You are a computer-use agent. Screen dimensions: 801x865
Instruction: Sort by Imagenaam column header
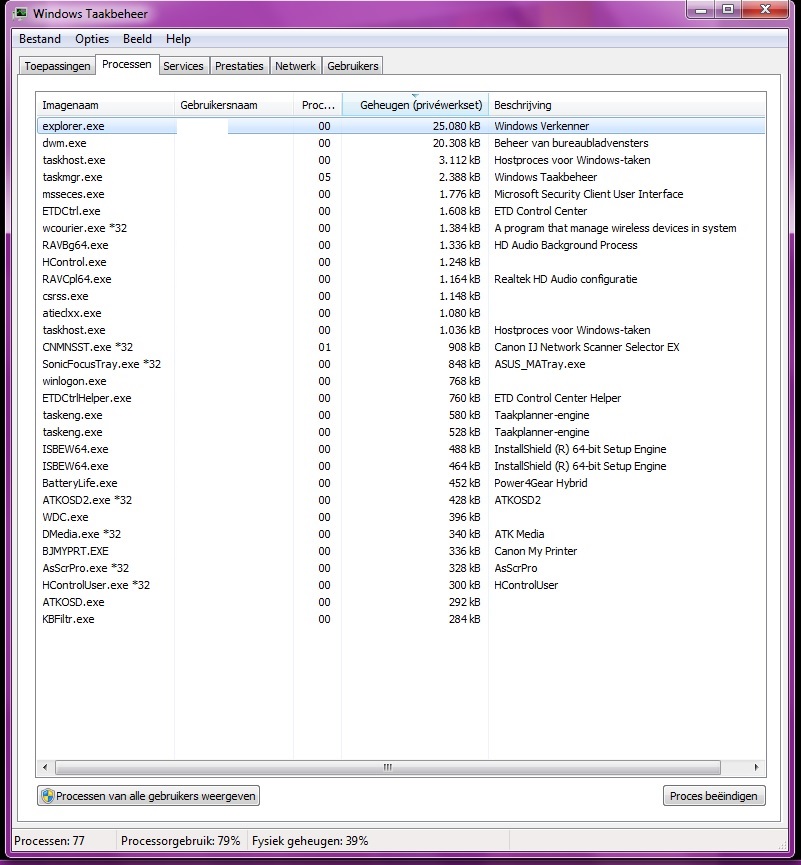(105, 105)
